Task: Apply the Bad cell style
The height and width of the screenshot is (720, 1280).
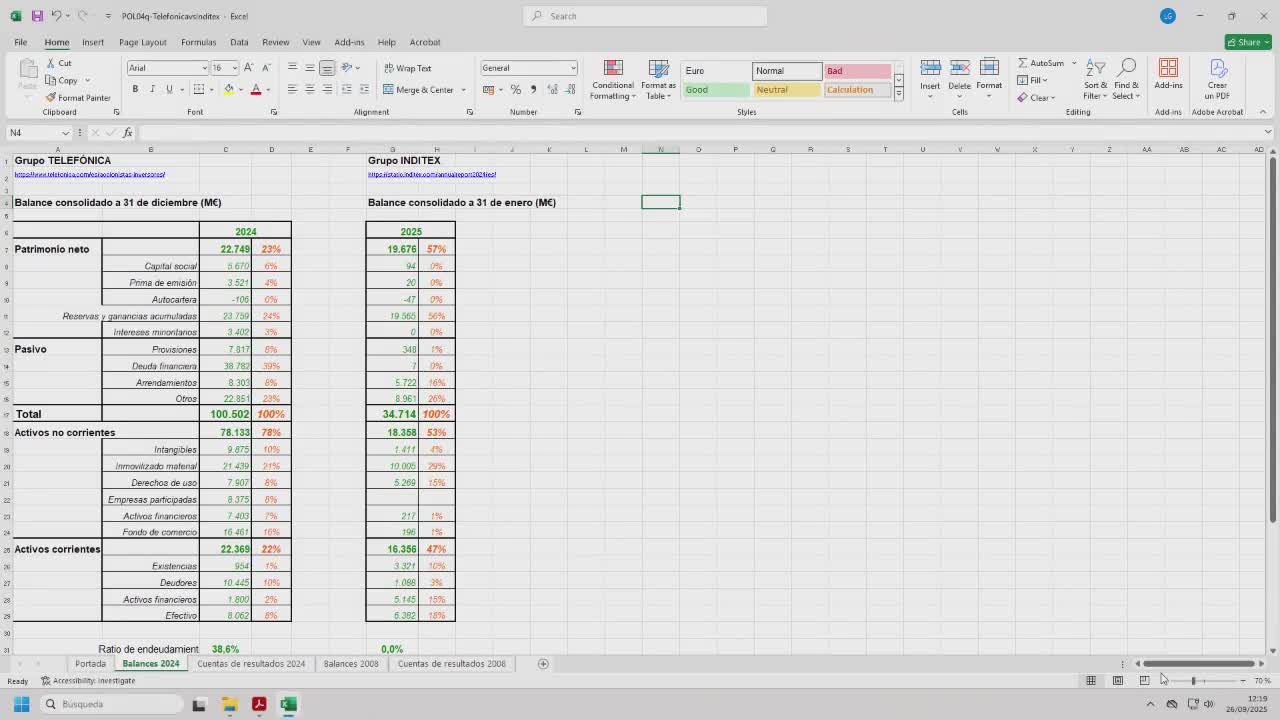Action: [857, 71]
